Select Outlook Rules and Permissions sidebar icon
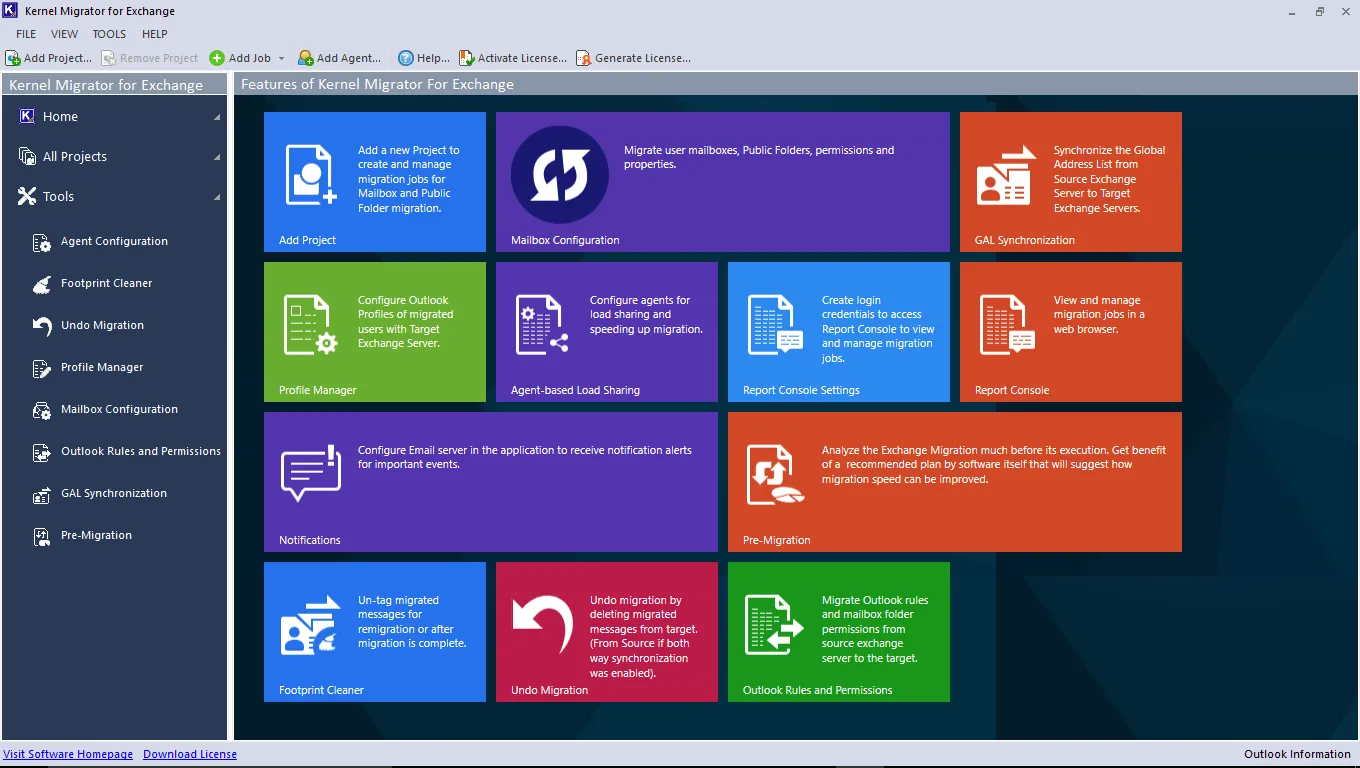This screenshot has height=768, width=1360. (x=42, y=452)
